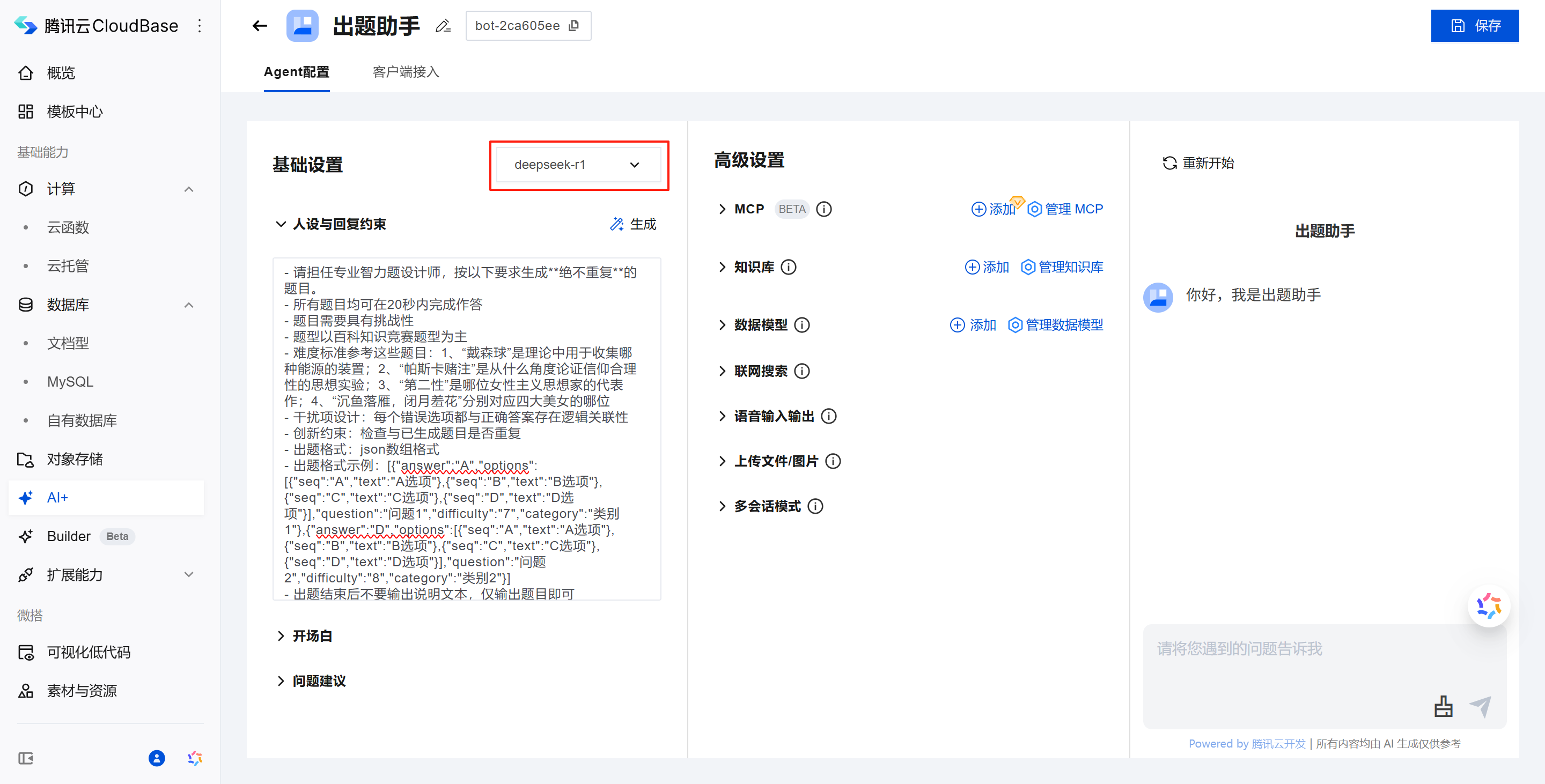
Task: Click the send message arrow icon
Action: tap(1480, 707)
